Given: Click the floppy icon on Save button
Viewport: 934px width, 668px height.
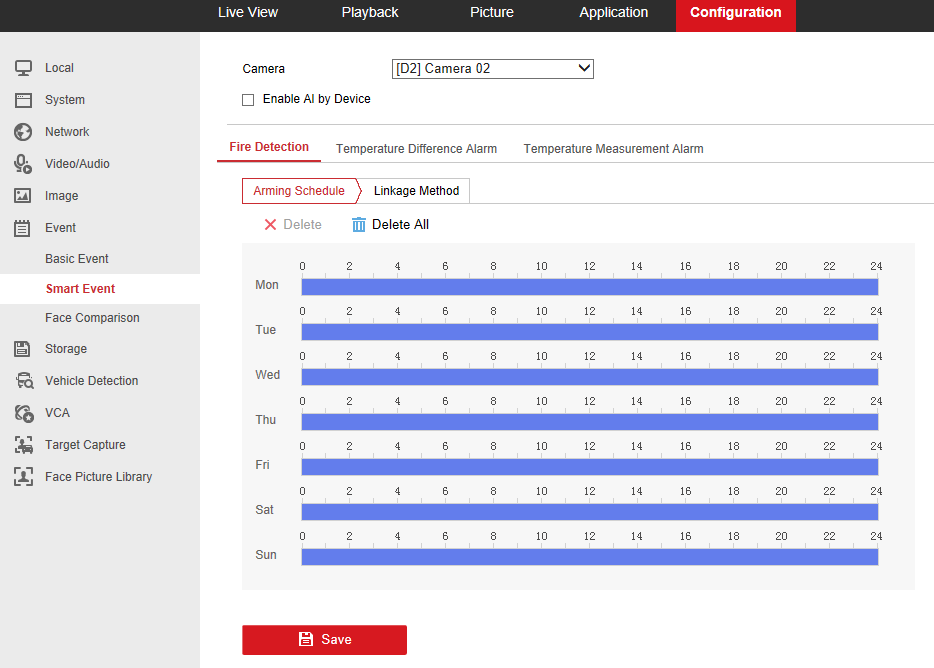Looking at the screenshot, I should point(306,639).
